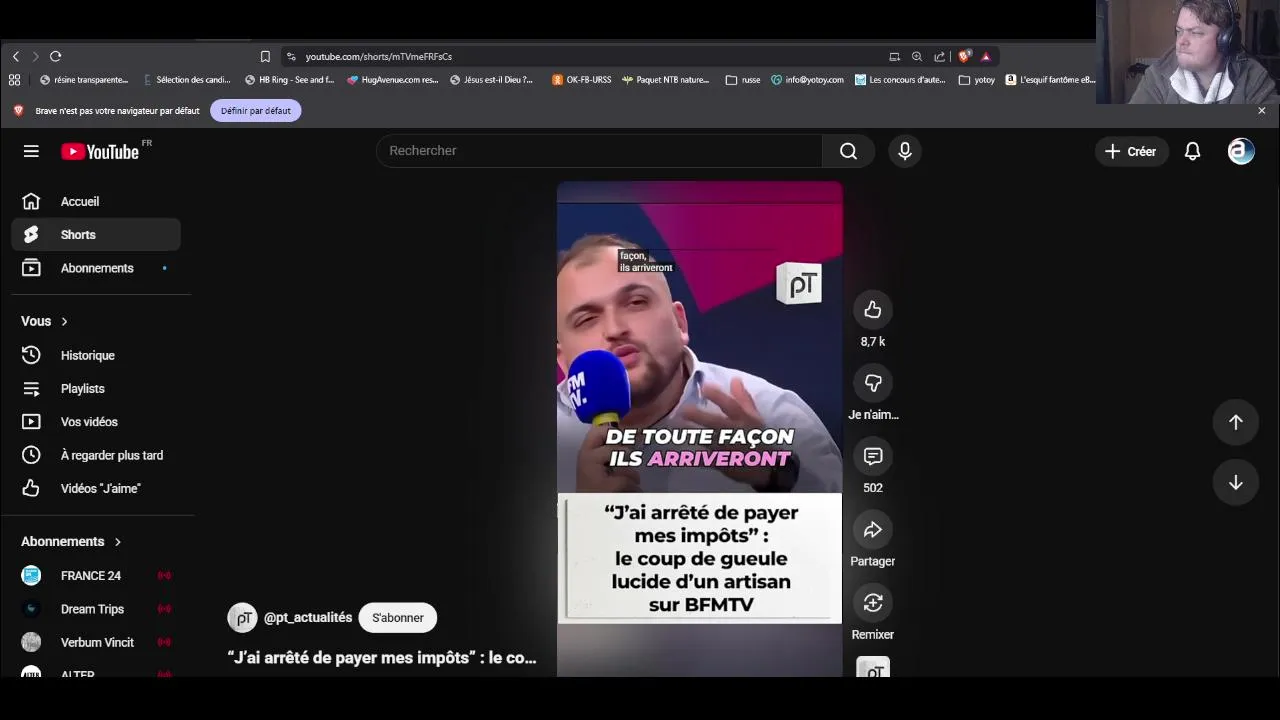The image size is (1280, 720).
Task: Open the notifications bell
Action: (x=1192, y=151)
